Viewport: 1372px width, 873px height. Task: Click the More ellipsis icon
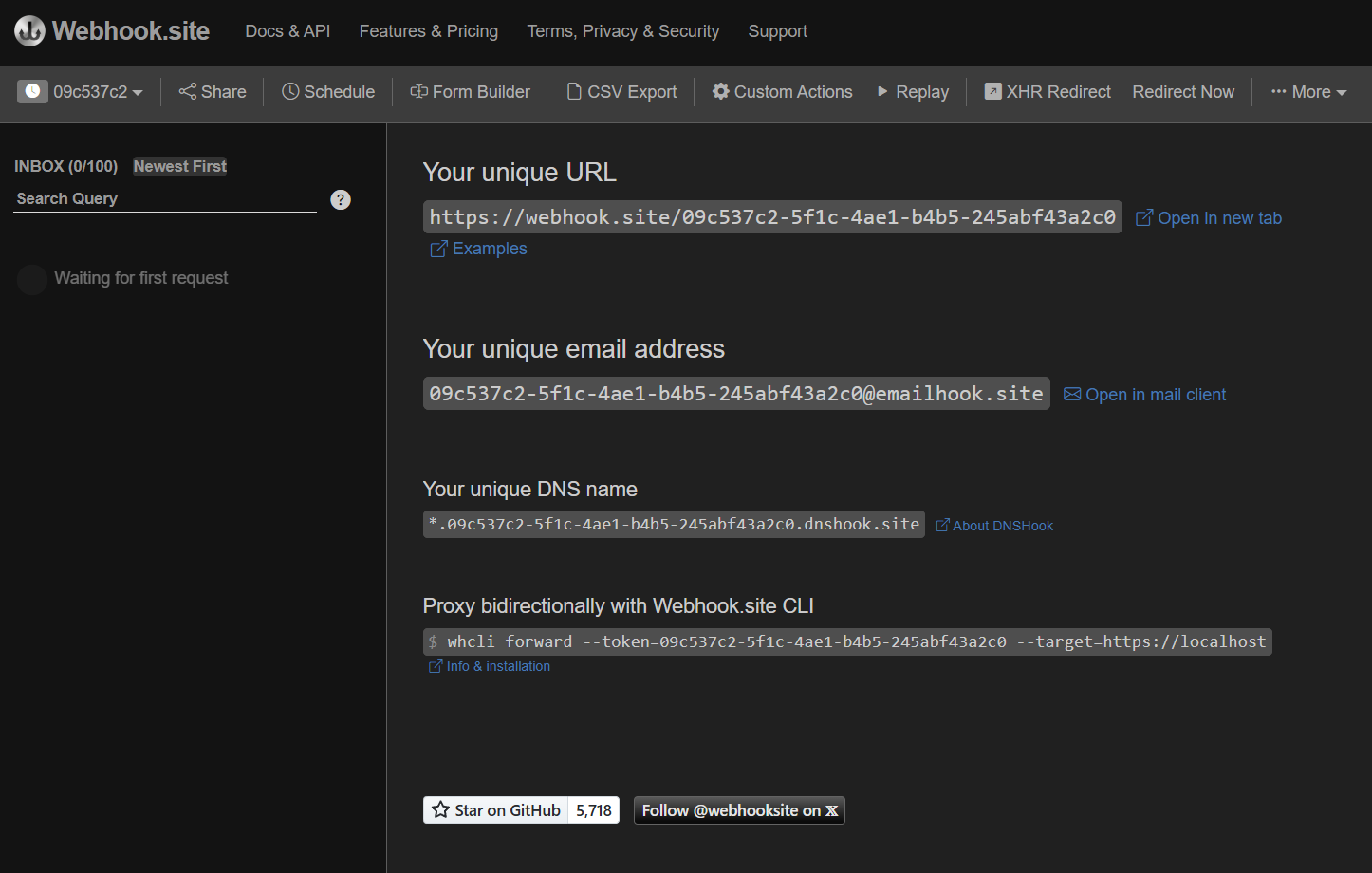(x=1279, y=91)
